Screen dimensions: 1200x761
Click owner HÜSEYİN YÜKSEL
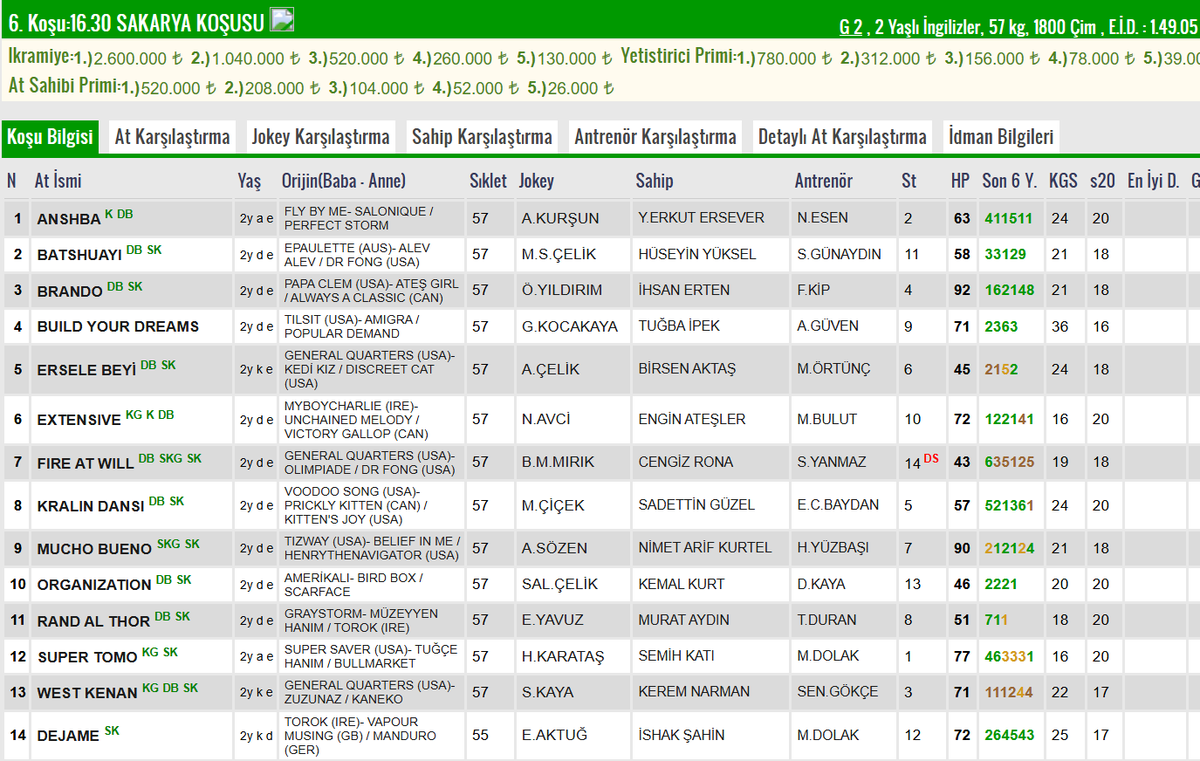pyautogui.click(x=697, y=254)
